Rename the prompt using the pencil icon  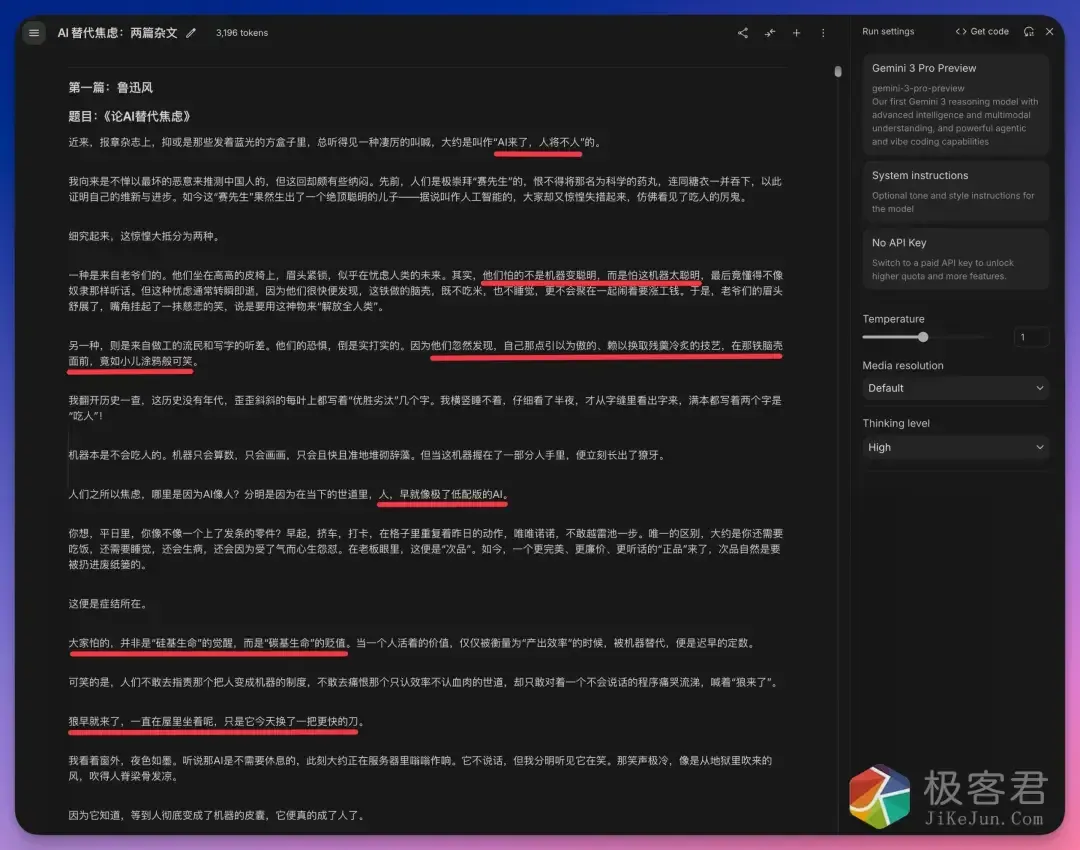[x=190, y=32]
